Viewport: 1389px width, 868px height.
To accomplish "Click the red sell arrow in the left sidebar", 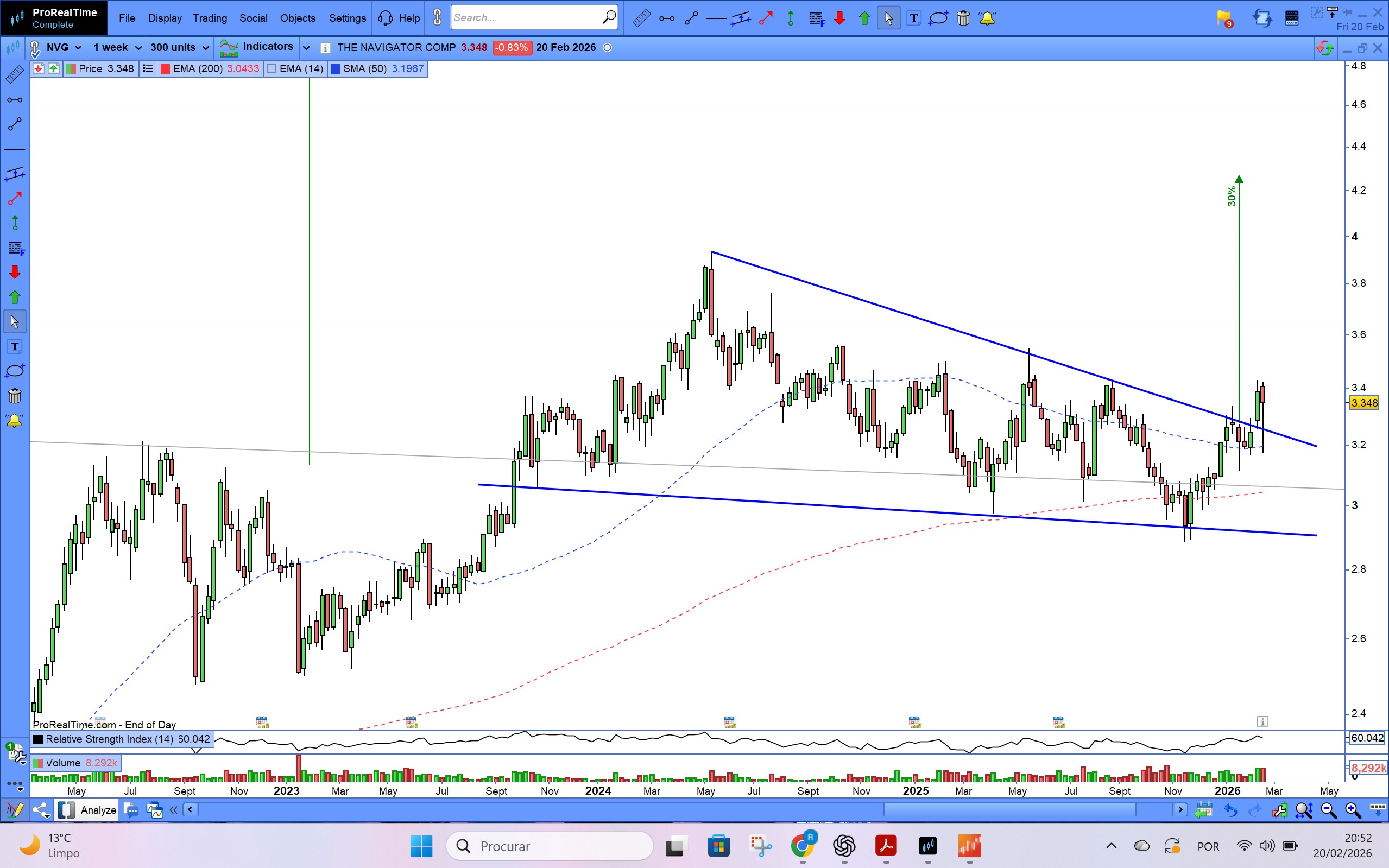I will (x=14, y=272).
